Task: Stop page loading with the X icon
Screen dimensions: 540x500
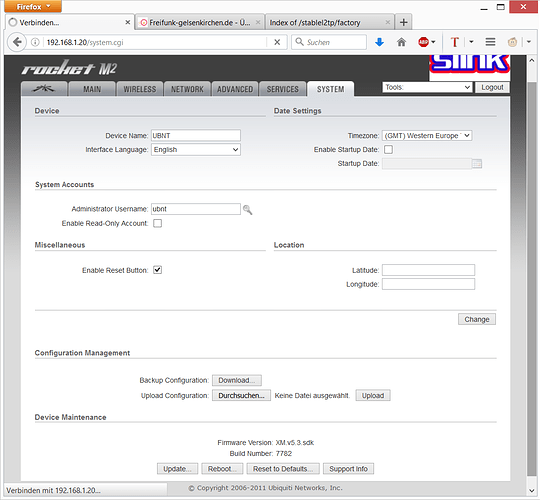Action: [277, 42]
